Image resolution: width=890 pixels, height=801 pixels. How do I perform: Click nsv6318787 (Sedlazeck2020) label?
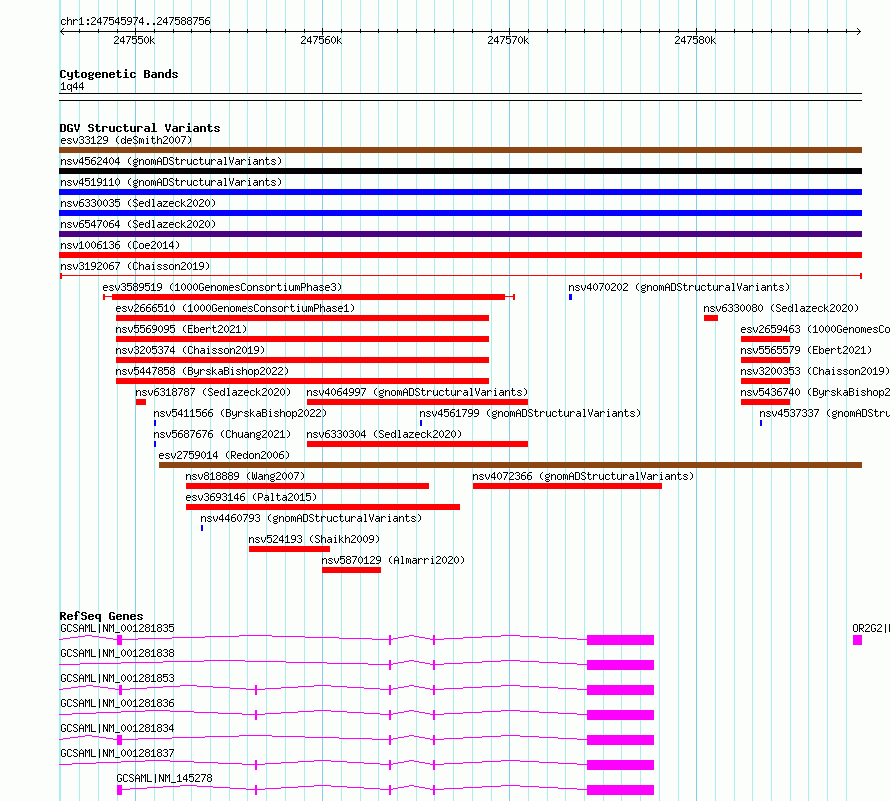click(x=213, y=392)
